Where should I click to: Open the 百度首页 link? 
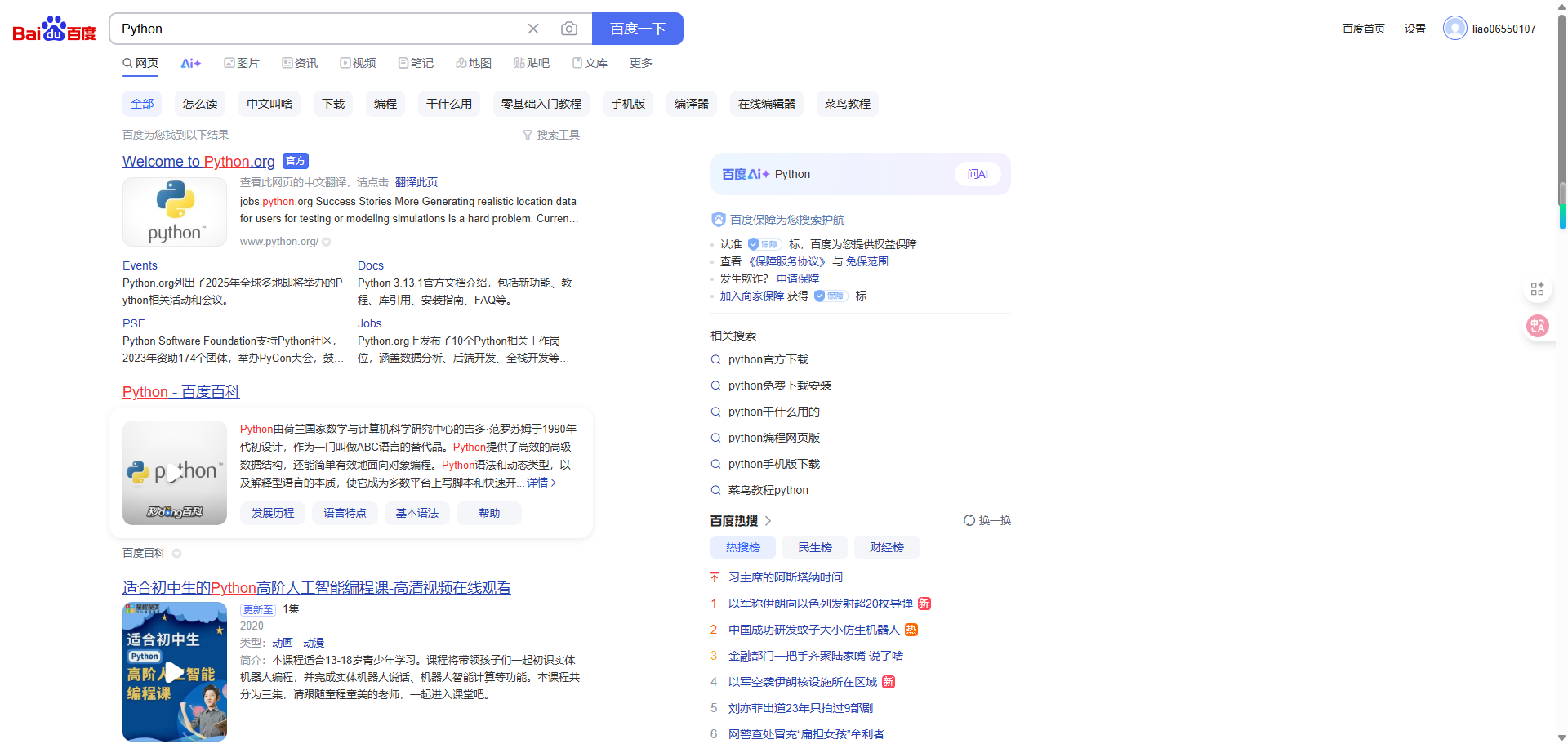[1364, 29]
